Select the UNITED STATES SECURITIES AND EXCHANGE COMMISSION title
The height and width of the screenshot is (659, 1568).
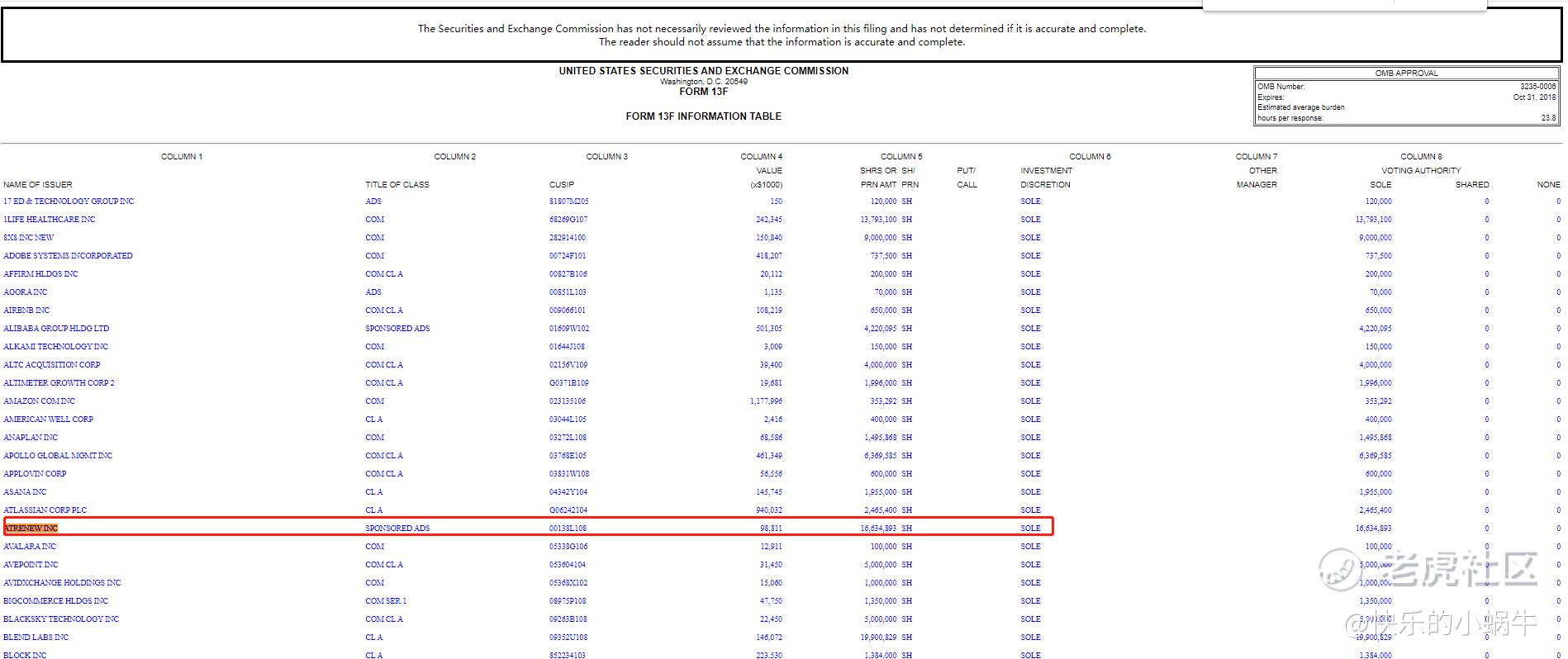[704, 71]
